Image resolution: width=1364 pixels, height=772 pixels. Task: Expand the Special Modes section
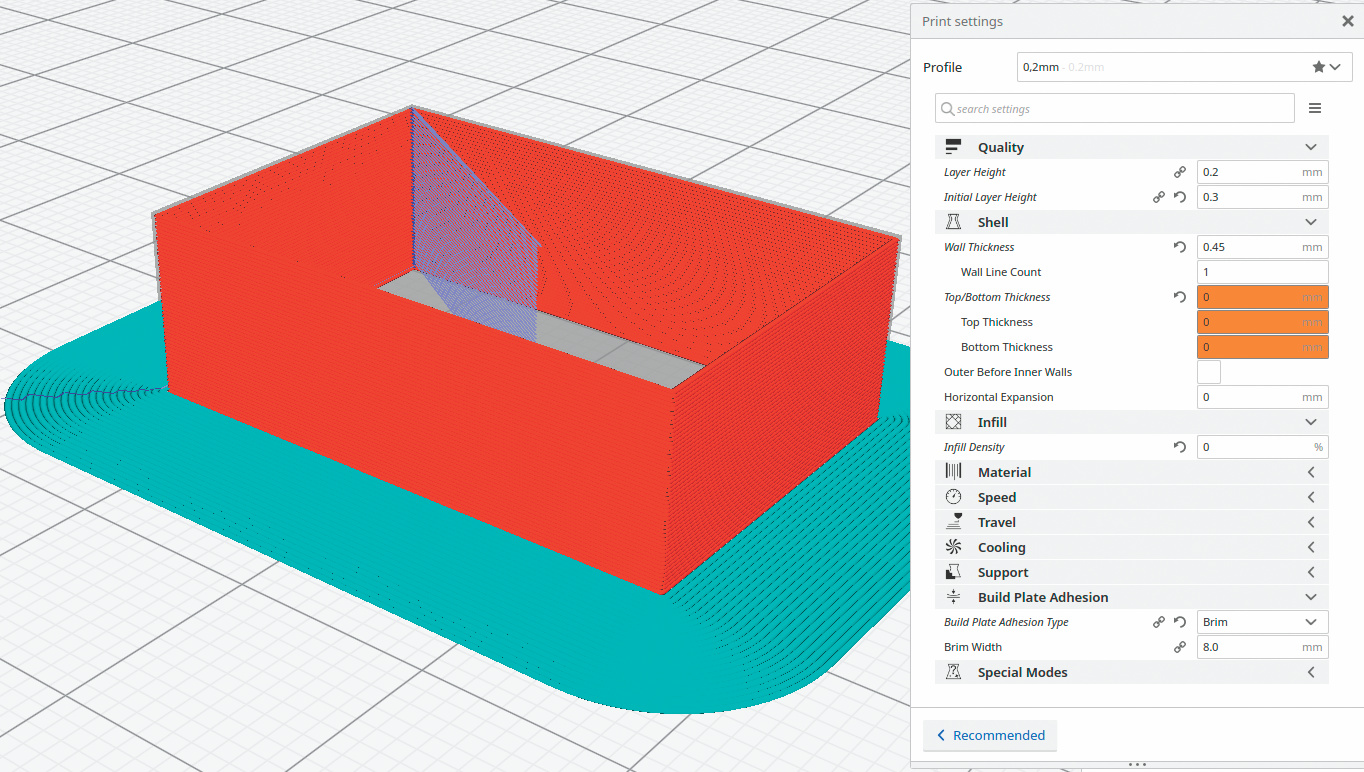(1131, 672)
